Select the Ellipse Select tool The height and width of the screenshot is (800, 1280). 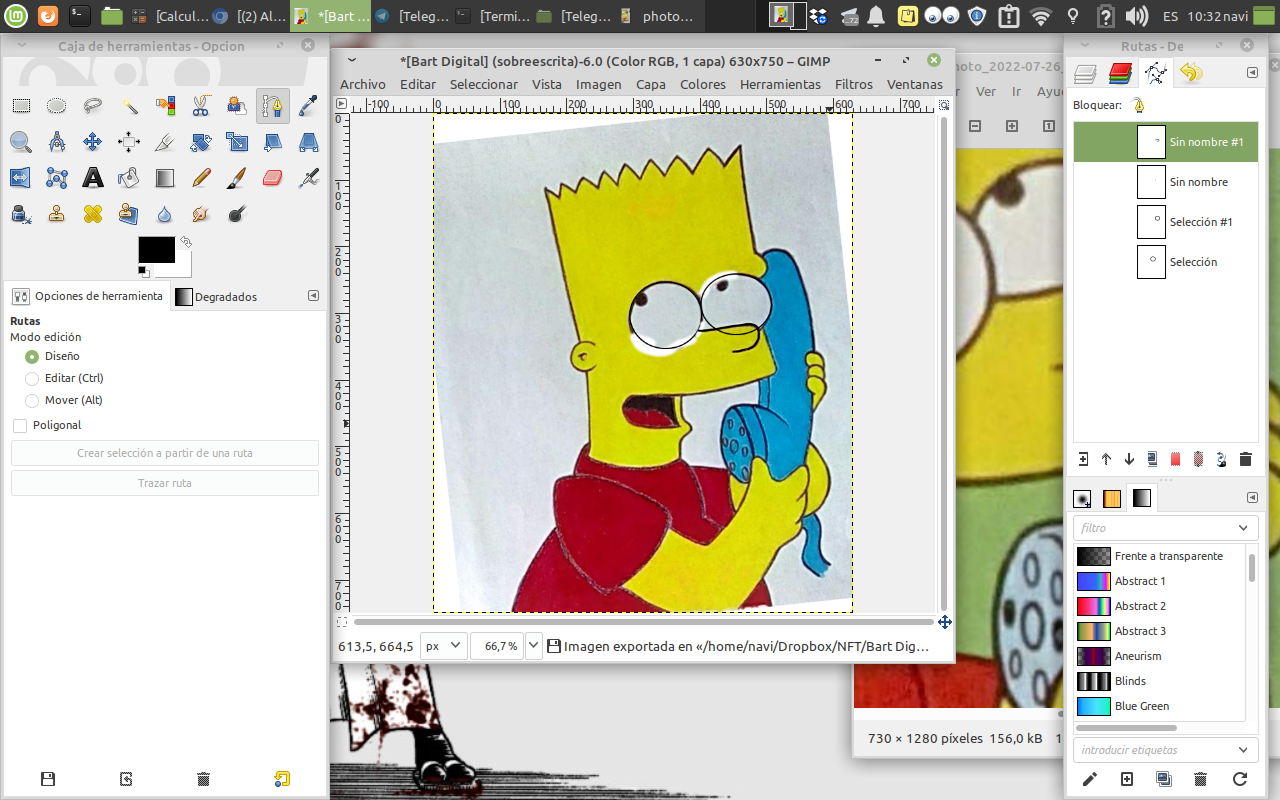pos(57,105)
